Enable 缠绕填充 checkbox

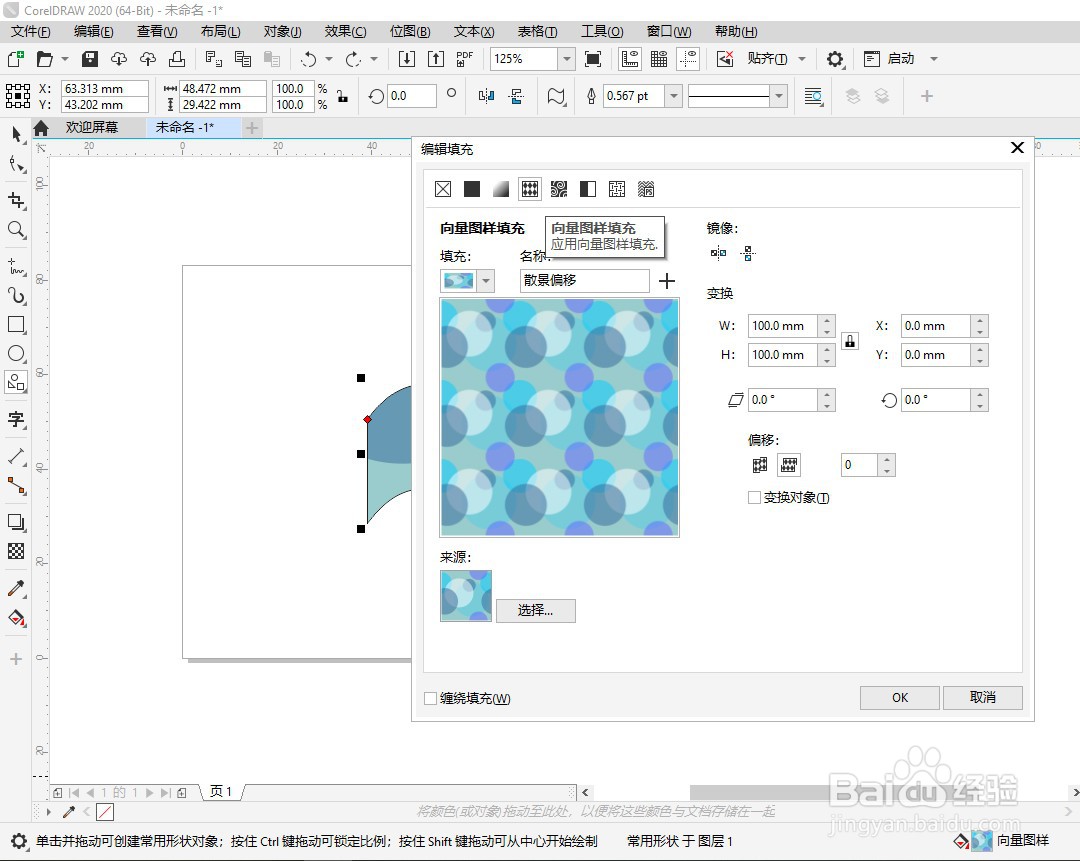click(x=430, y=698)
